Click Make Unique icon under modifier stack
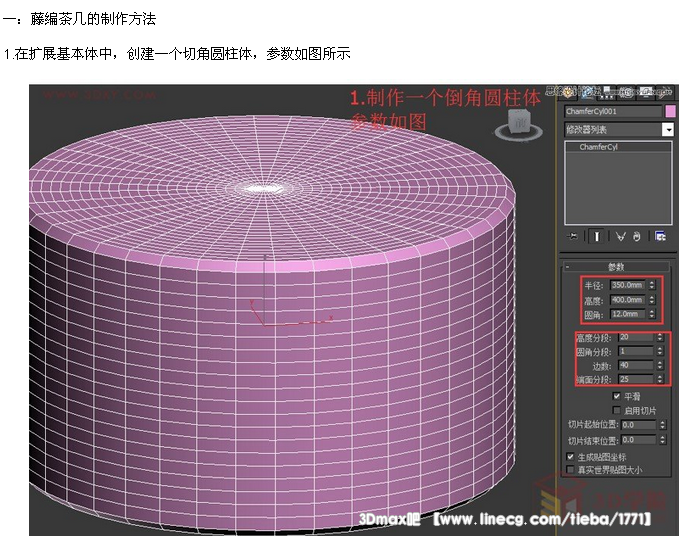 coord(620,236)
